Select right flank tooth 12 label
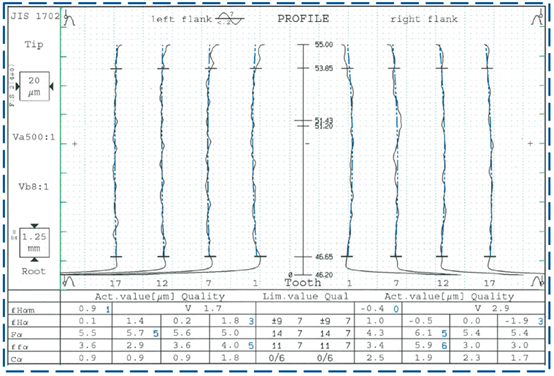Image resolution: width=554 pixels, height=376 pixels. pos(443,283)
